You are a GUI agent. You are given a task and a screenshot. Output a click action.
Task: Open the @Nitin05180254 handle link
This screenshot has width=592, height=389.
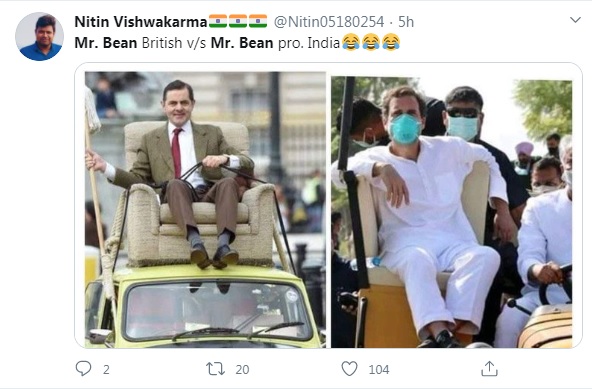coord(328,22)
